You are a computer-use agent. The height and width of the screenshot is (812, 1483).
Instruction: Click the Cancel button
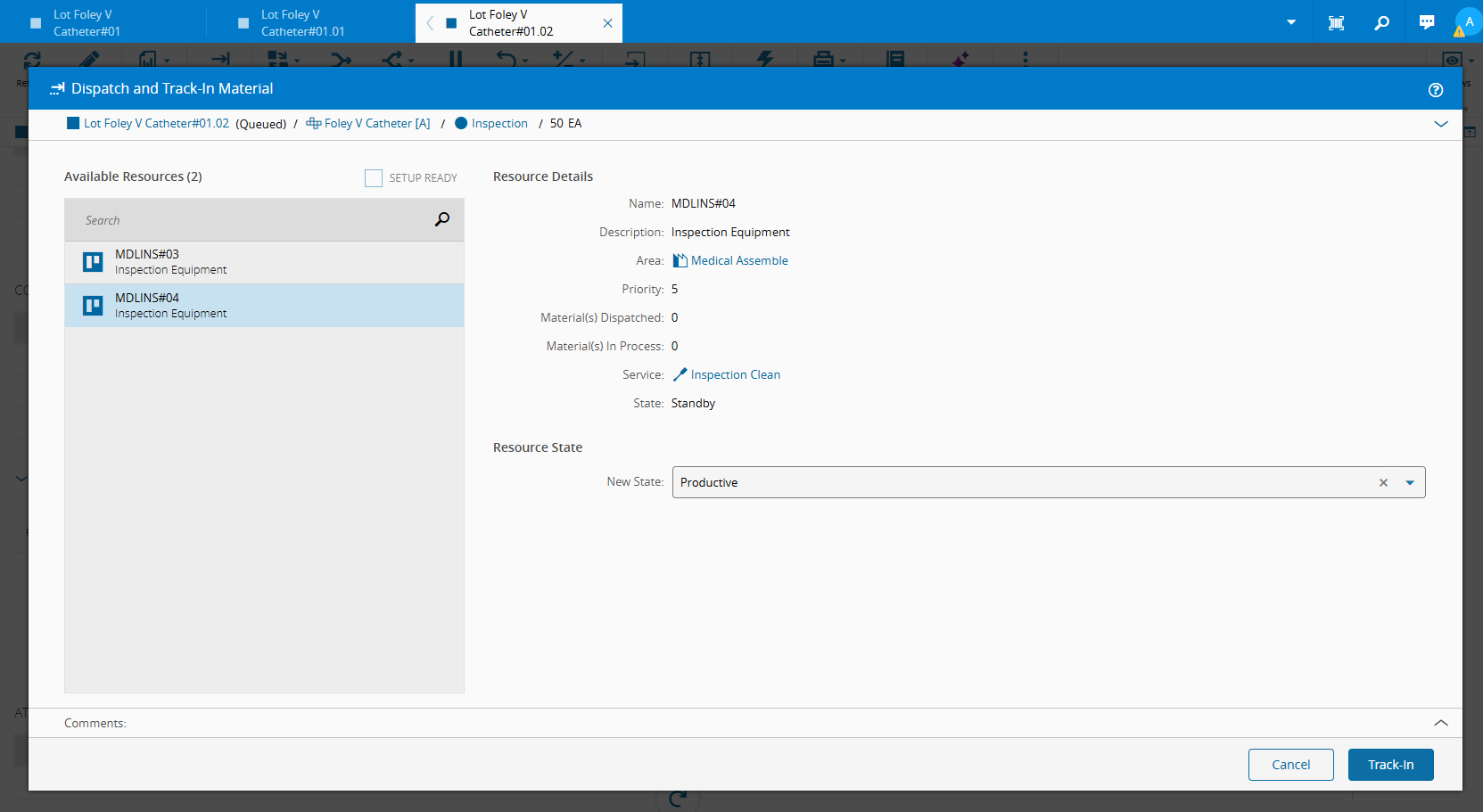(x=1290, y=765)
